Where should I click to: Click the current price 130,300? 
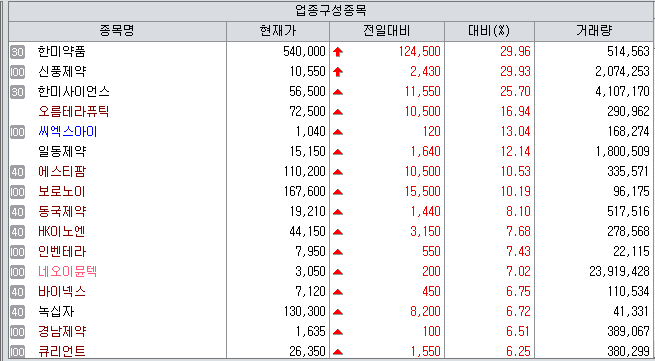coord(304,312)
